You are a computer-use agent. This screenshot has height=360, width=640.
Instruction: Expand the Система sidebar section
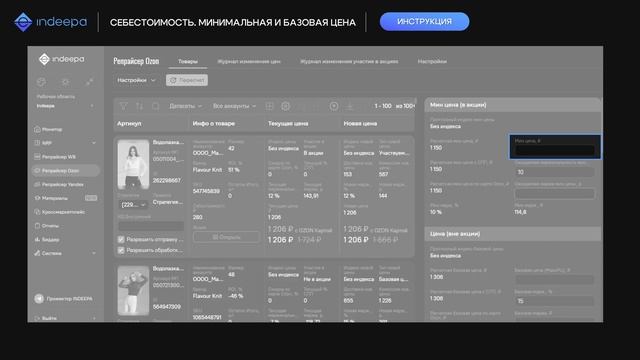[x=65, y=253]
